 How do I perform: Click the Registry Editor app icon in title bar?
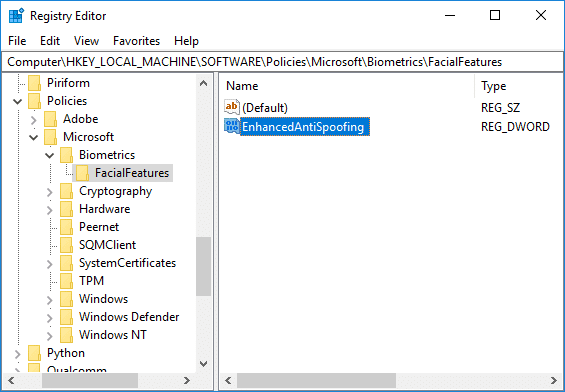[x=16, y=15]
